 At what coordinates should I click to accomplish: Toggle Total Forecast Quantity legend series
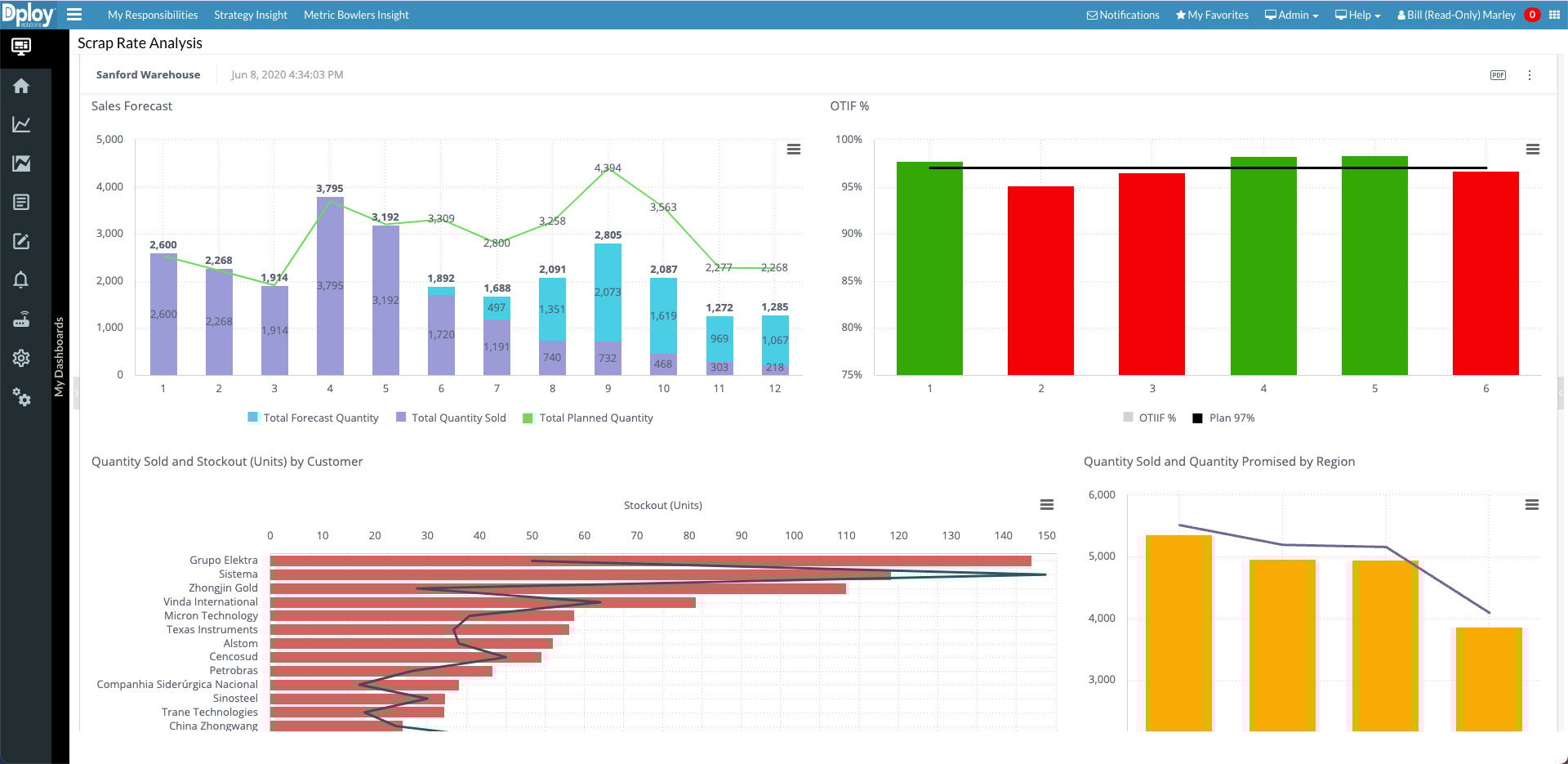point(313,418)
